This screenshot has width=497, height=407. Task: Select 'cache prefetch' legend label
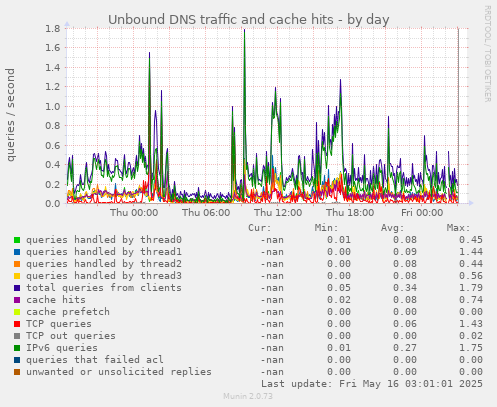pos(68,312)
